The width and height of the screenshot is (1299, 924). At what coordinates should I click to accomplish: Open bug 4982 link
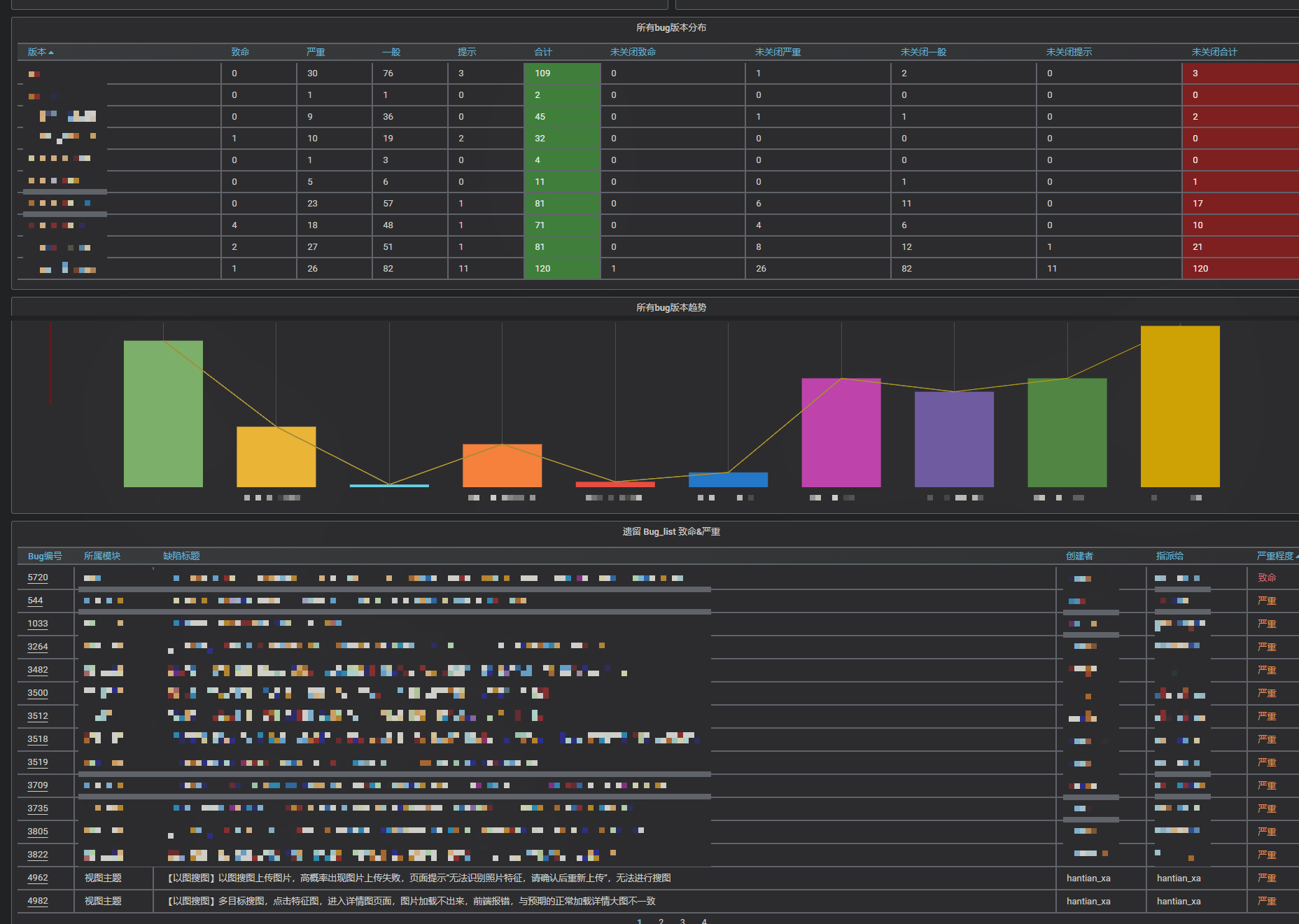click(x=38, y=901)
